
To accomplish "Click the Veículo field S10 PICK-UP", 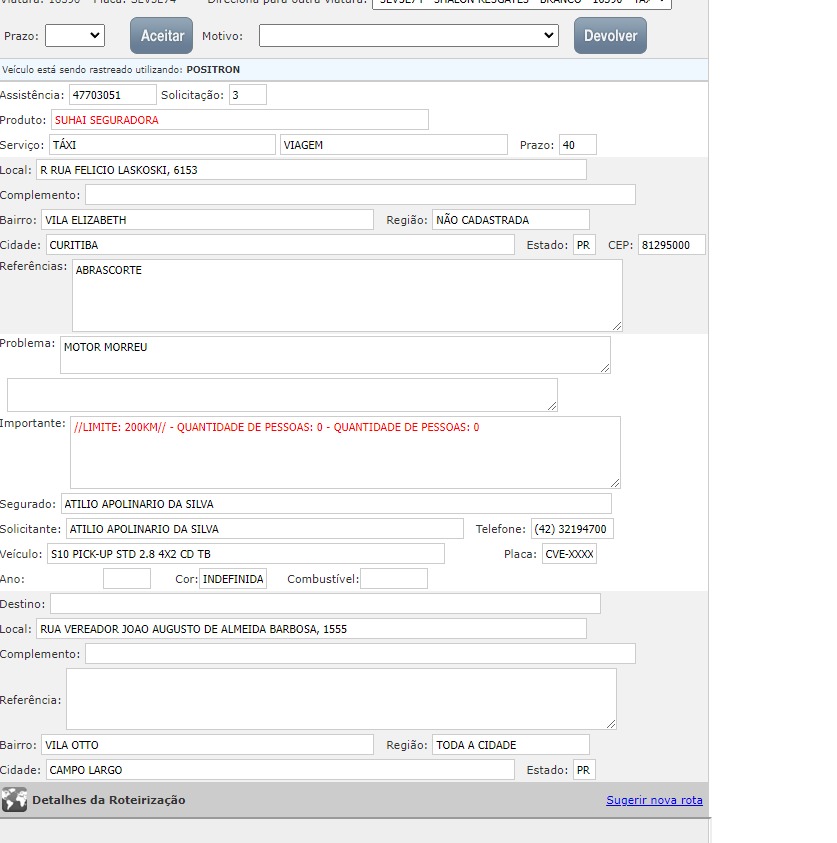I will [x=246, y=554].
